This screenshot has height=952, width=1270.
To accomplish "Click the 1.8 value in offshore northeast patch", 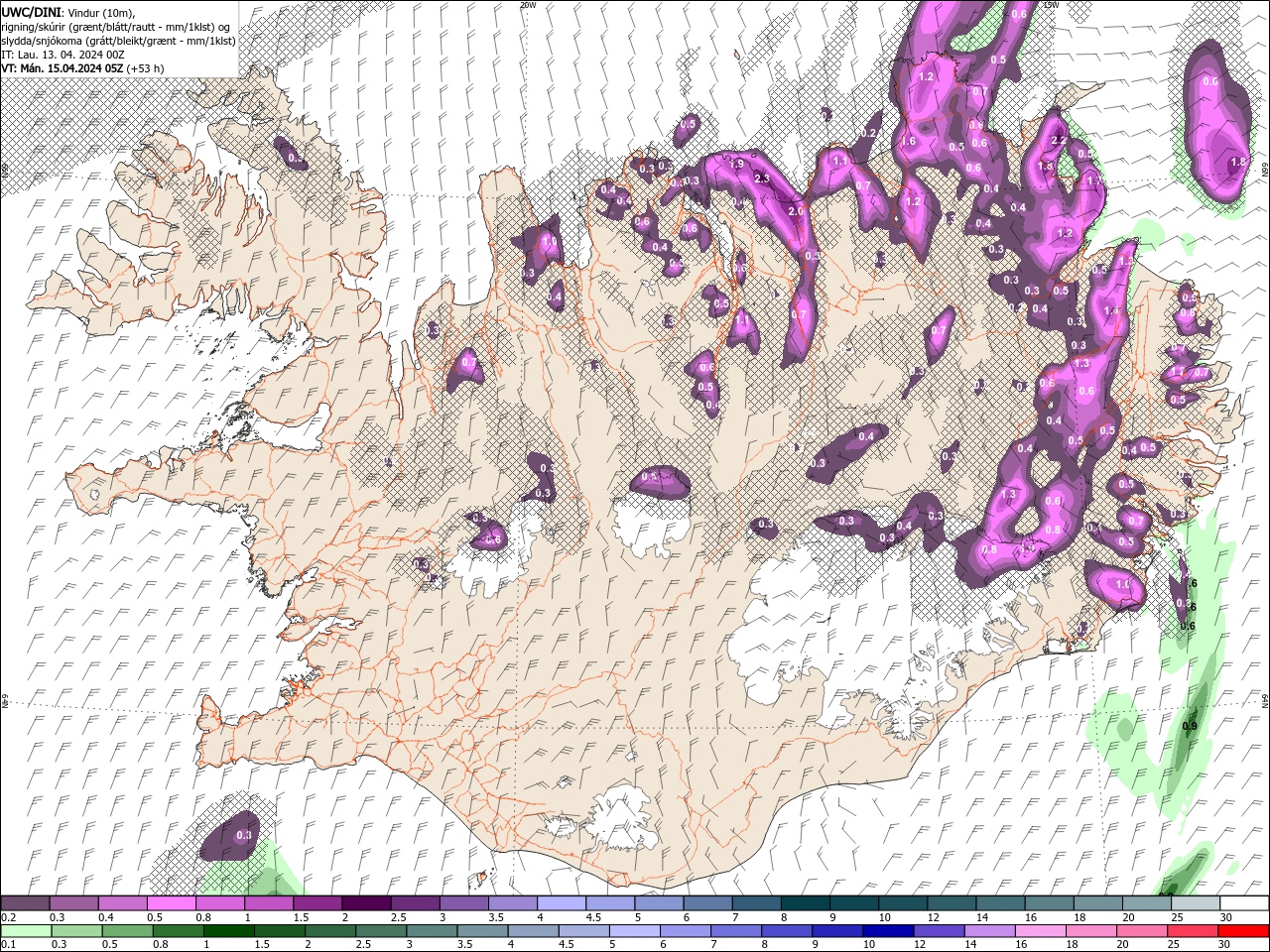I will (x=1237, y=163).
